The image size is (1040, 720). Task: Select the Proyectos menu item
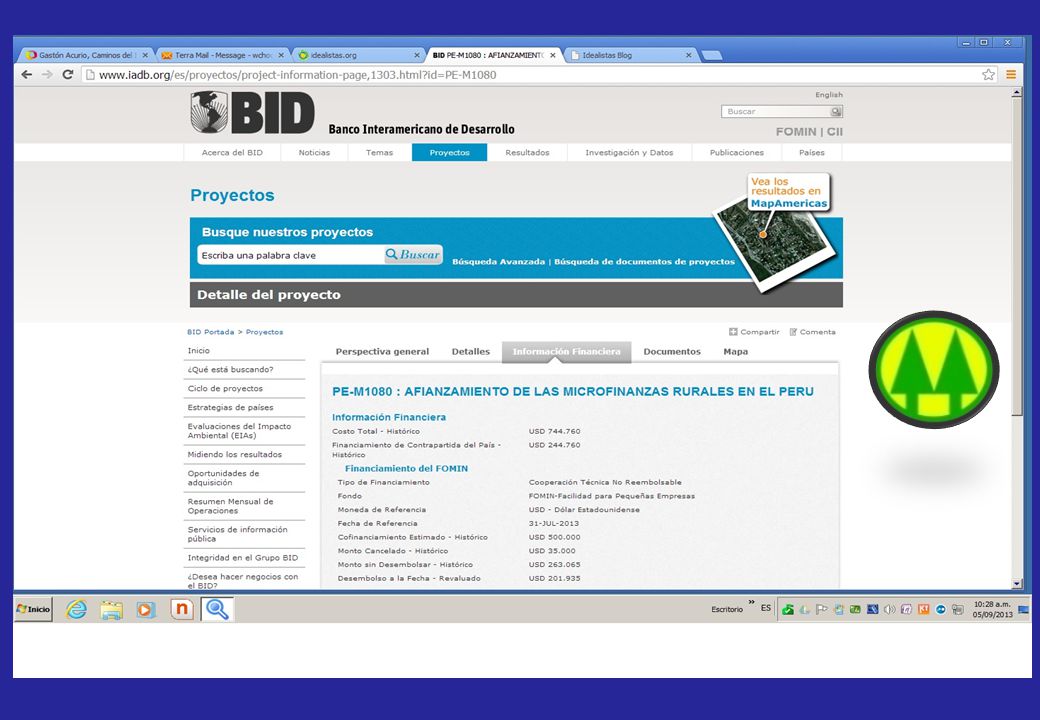click(x=450, y=152)
